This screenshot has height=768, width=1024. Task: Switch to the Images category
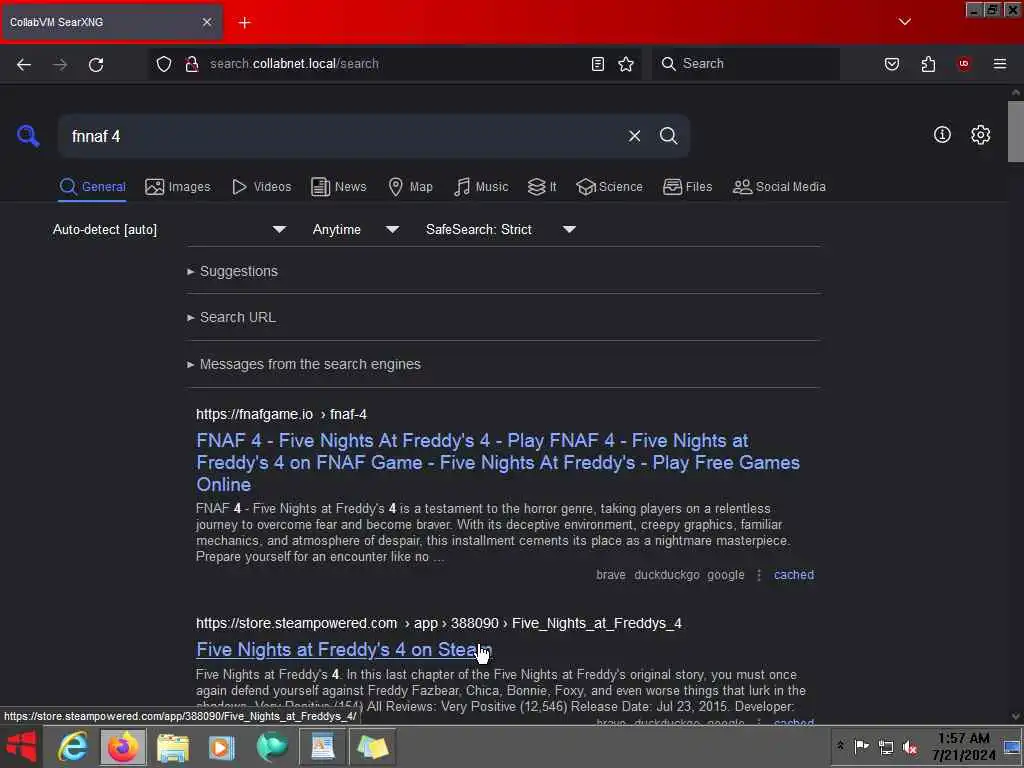click(x=178, y=187)
